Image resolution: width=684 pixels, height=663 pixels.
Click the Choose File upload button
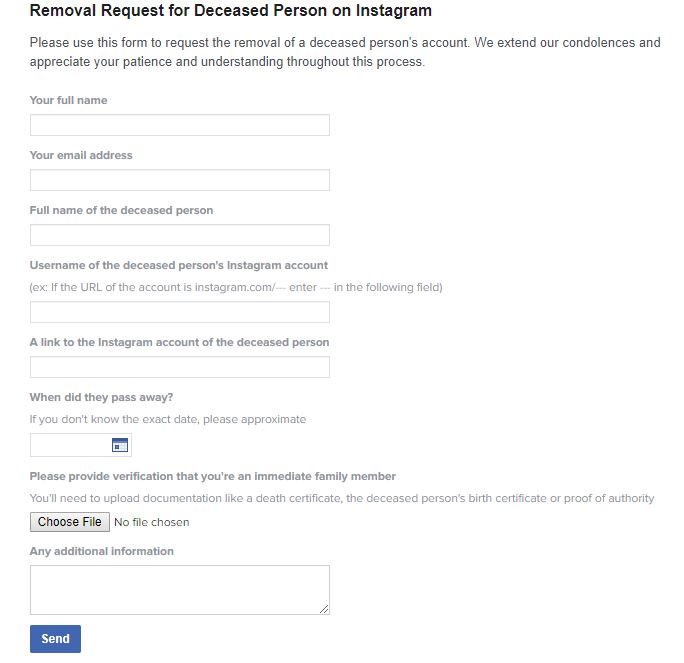click(x=70, y=522)
